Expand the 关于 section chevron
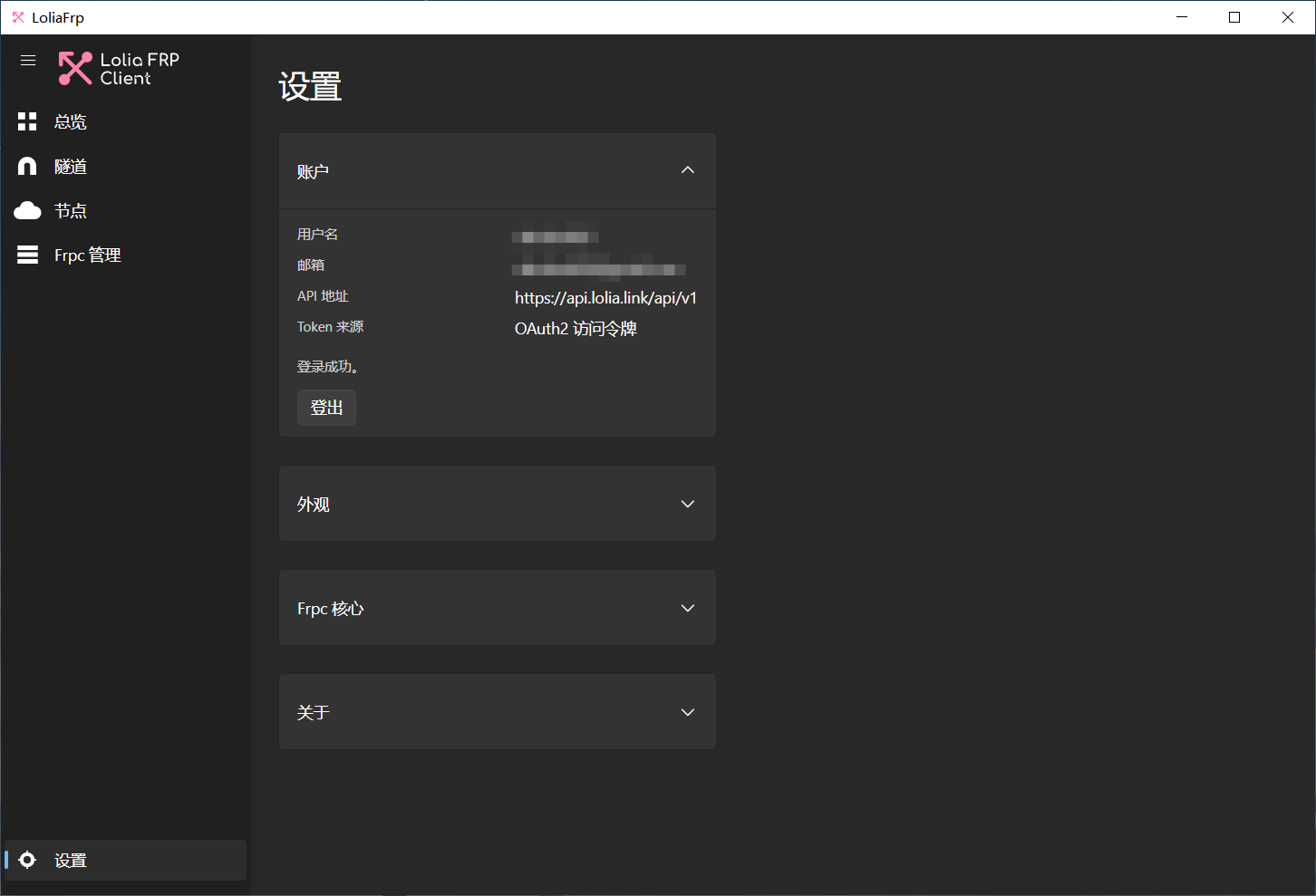Viewport: 1316px width, 896px height. pyautogui.click(x=688, y=712)
